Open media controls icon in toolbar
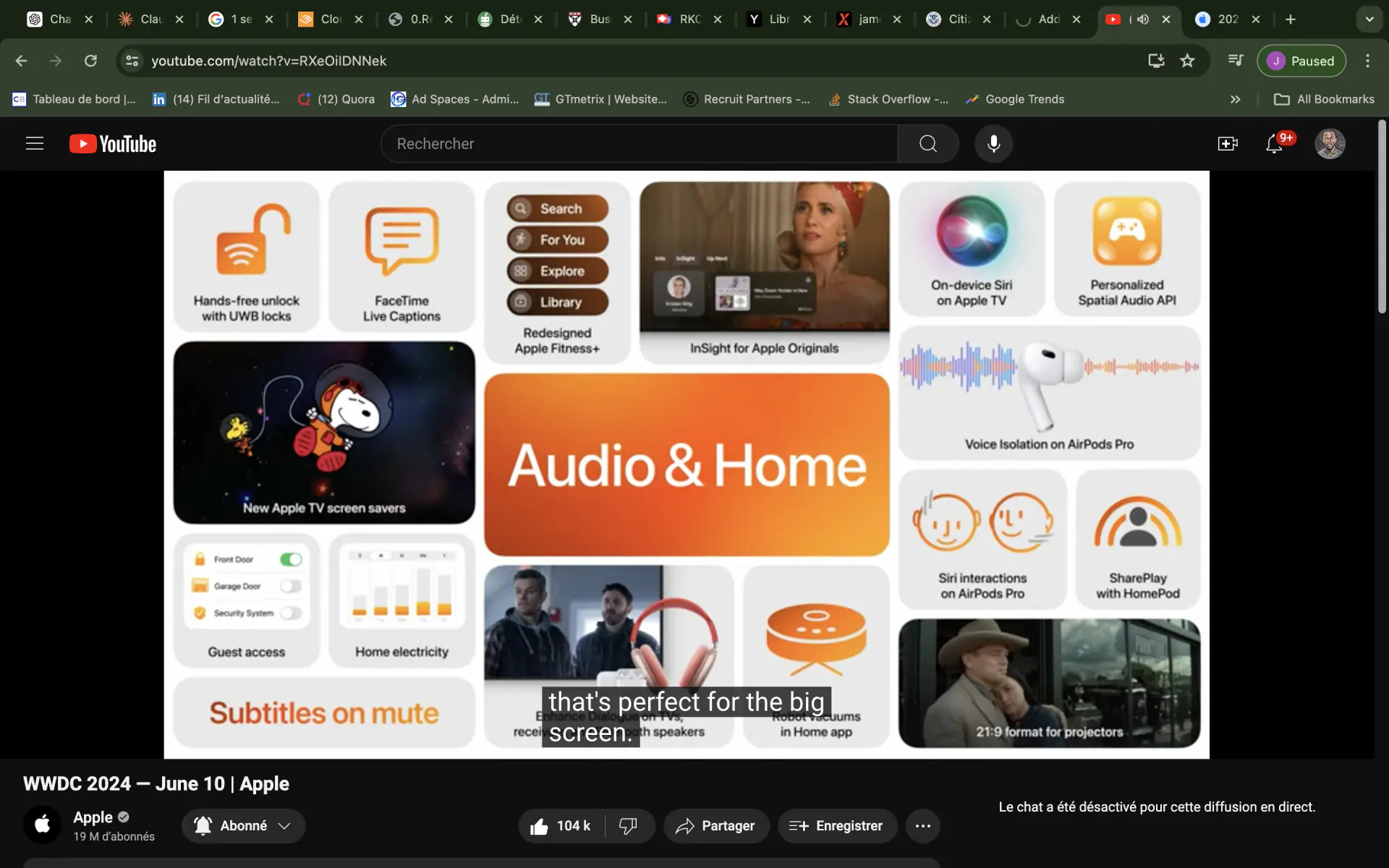The height and width of the screenshot is (868, 1389). pos(1236,61)
